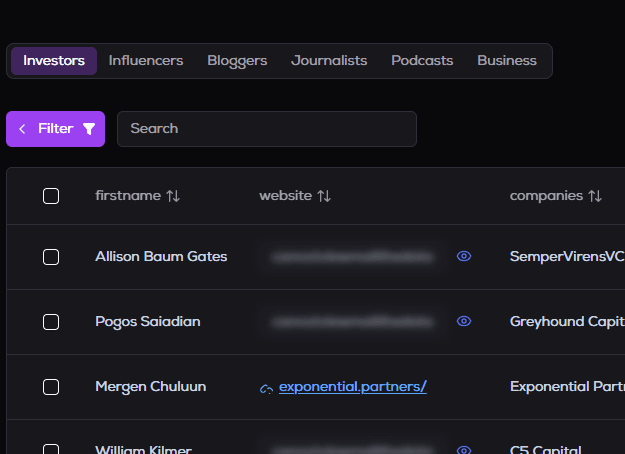Sort by firstname column arrows

tap(173, 196)
